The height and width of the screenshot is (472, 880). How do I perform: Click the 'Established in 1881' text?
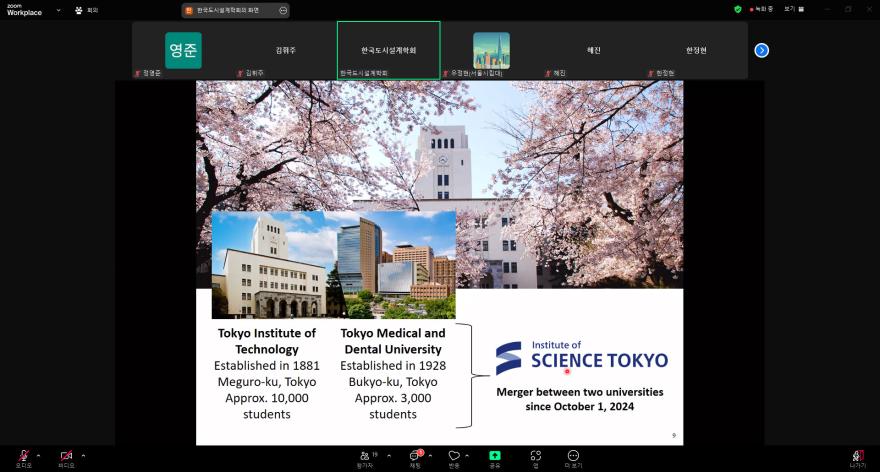(267, 366)
